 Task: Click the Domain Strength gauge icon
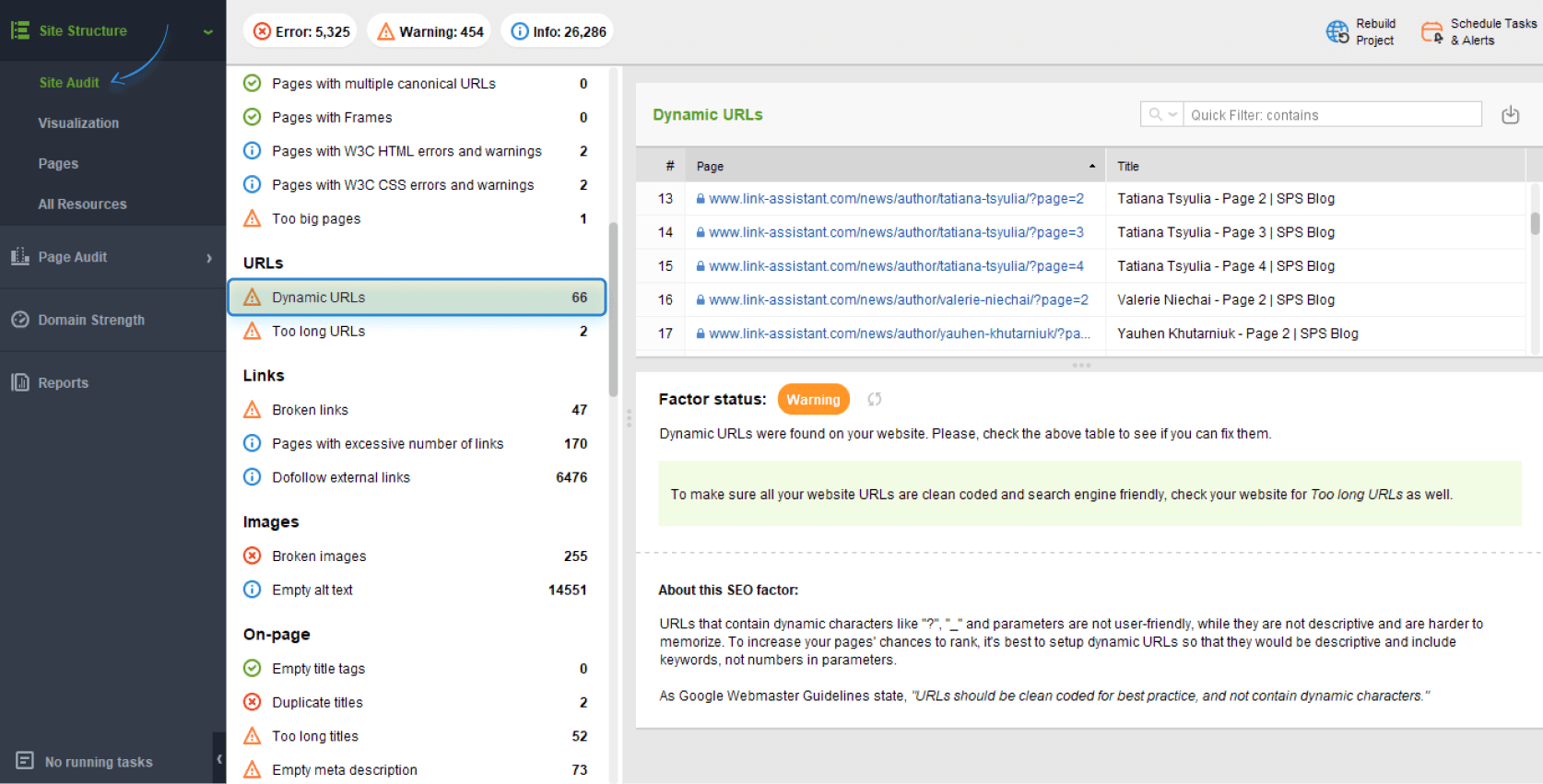(20, 320)
